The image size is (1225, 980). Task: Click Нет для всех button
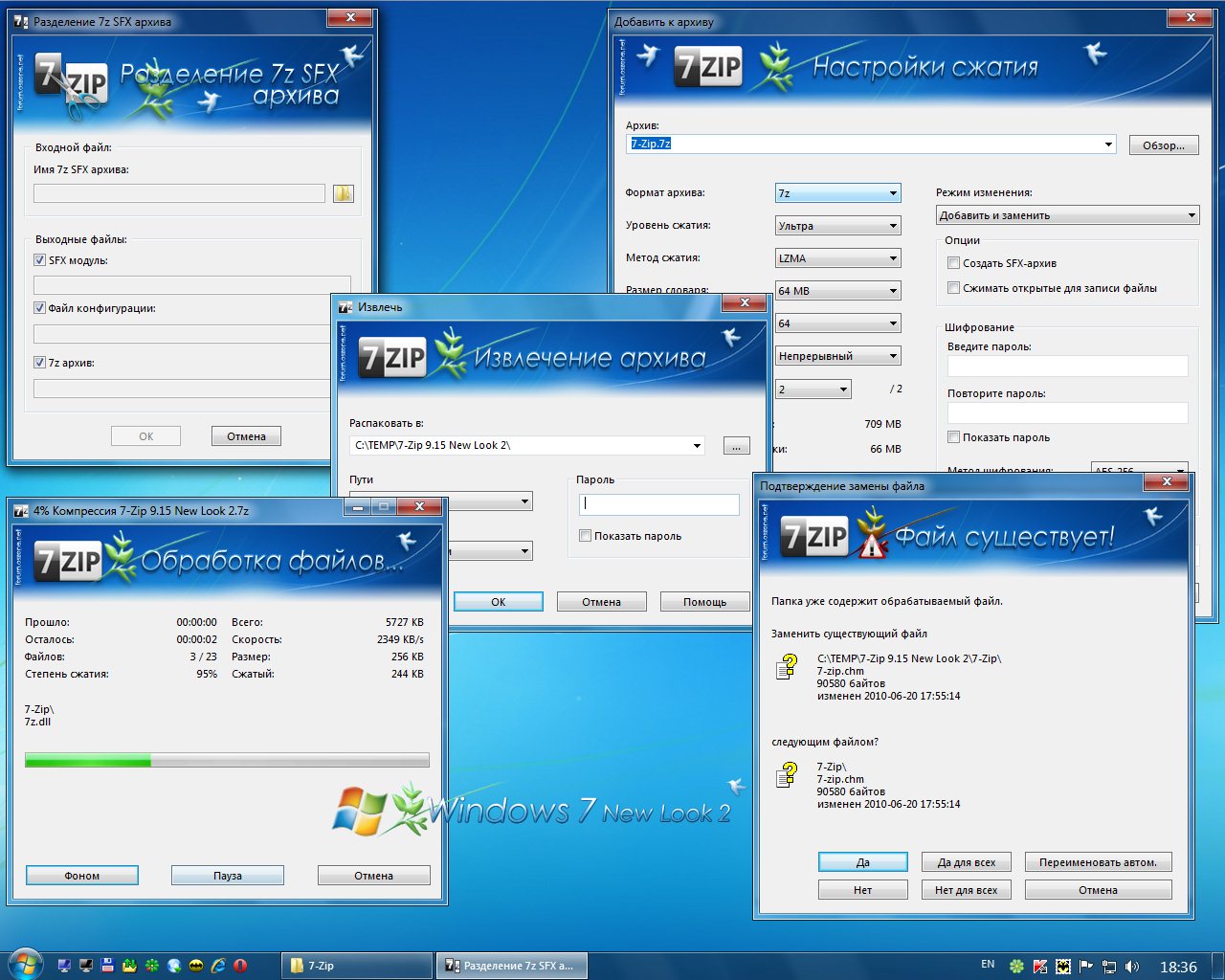coord(967,890)
